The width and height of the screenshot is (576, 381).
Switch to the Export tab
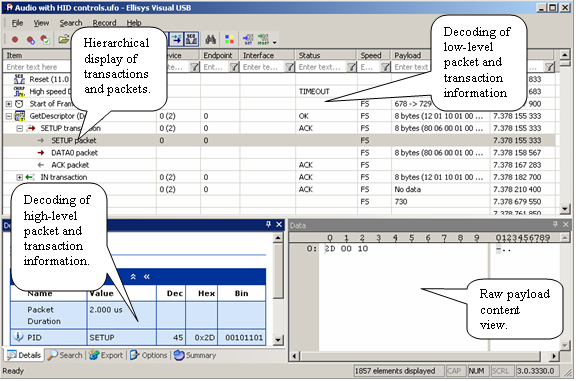(x=107, y=355)
